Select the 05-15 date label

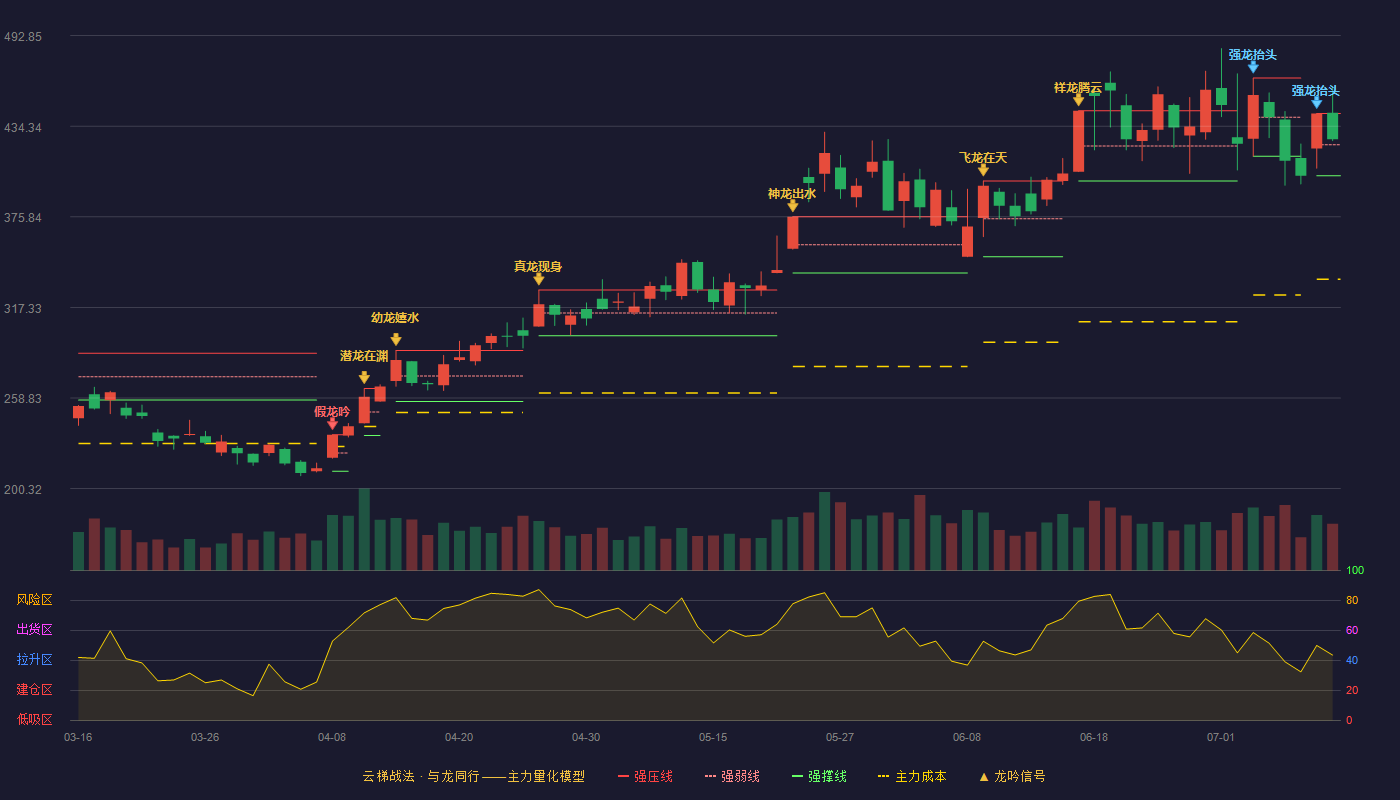click(x=713, y=737)
